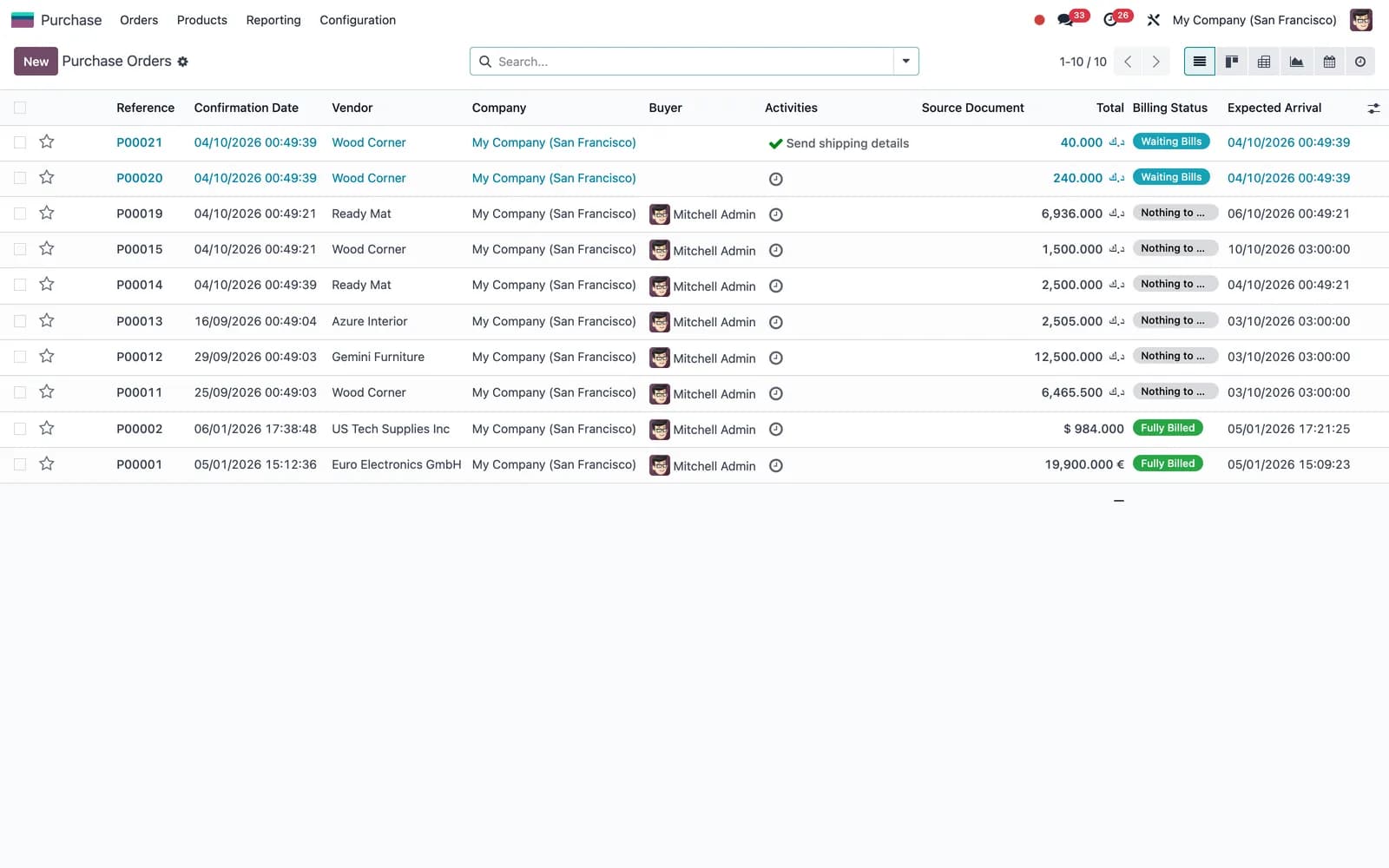Sort by the Expected Arrival column header
This screenshot has height=868, width=1389.
(x=1274, y=108)
